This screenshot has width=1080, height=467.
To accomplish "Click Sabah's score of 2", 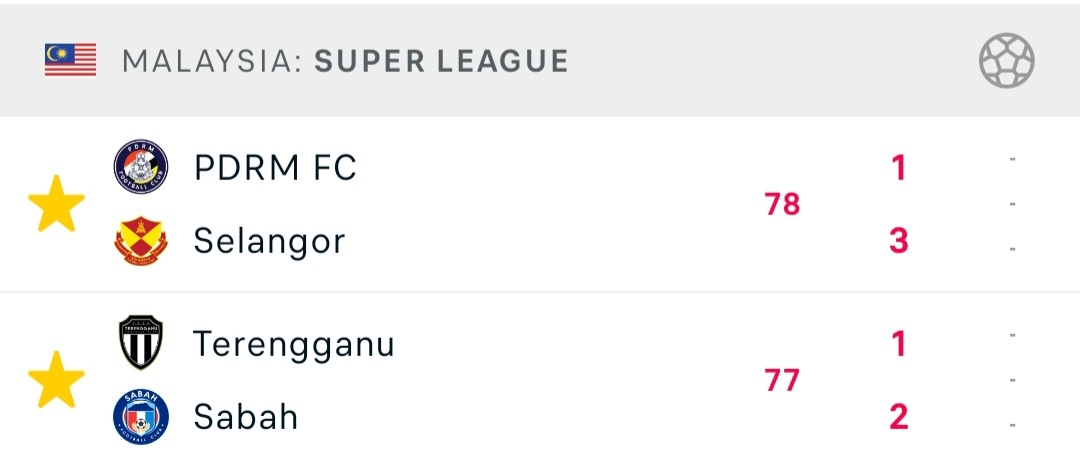I will pos(899,417).
